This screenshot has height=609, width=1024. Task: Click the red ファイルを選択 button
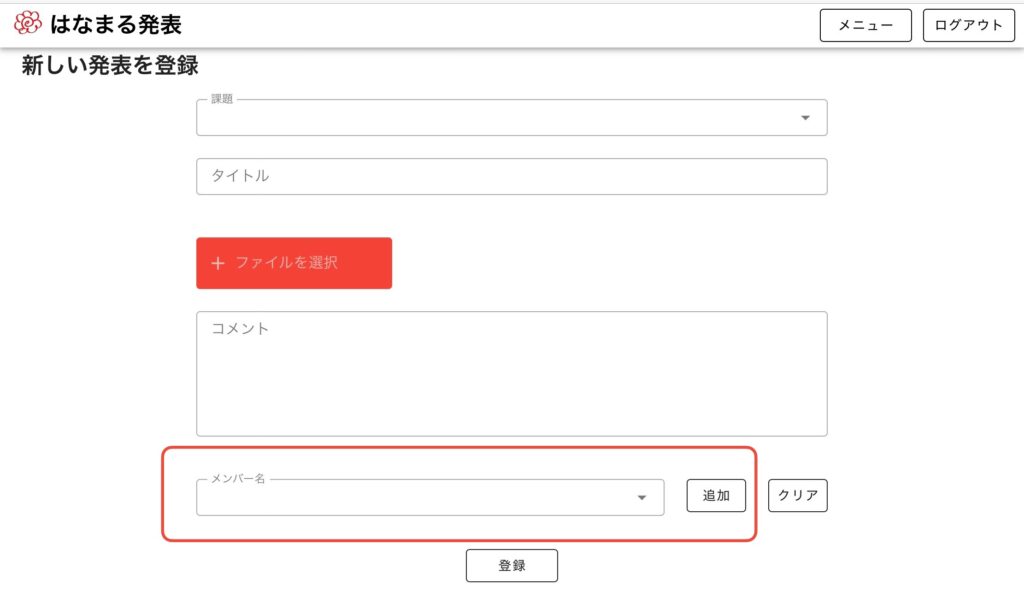coord(294,263)
